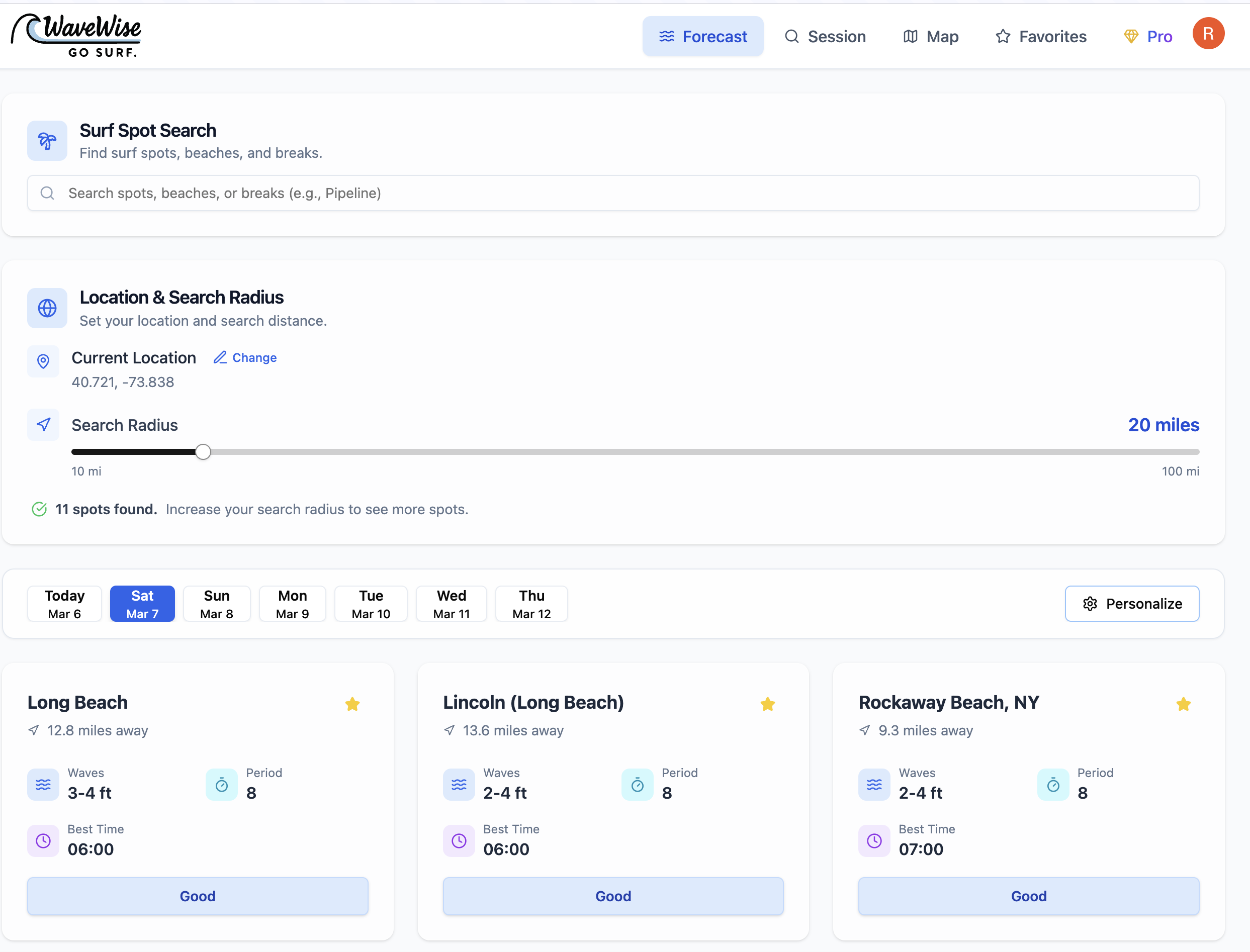This screenshot has width=1250, height=952.
Task: Click the Change location link
Action: click(245, 358)
